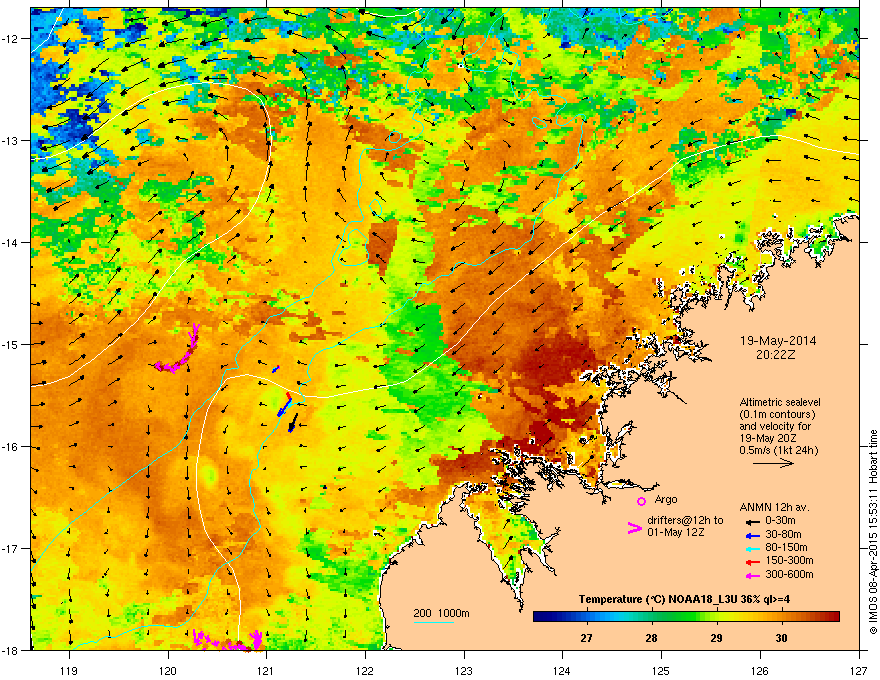880x680 pixels.
Task: Click the longitude axis label '123'
Action: point(464,670)
